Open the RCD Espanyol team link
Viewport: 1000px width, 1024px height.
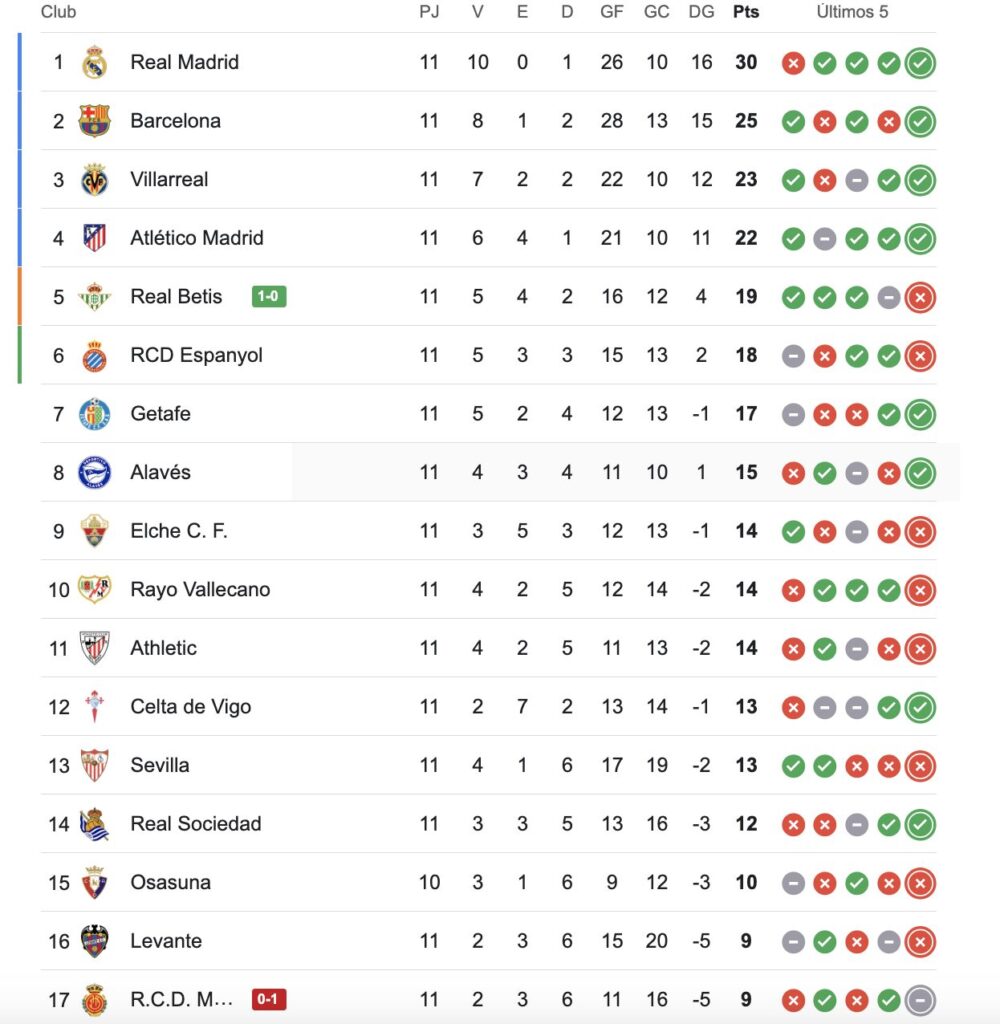(196, 355)
